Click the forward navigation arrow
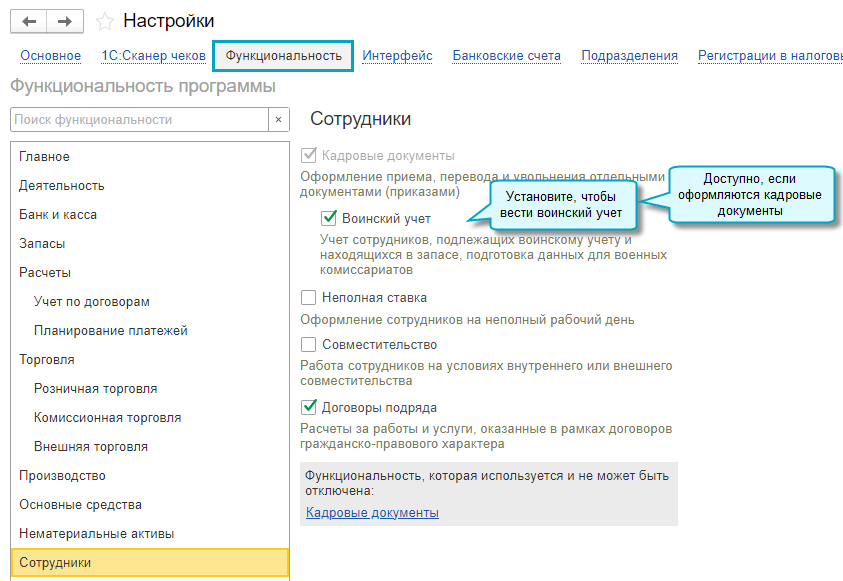The height and width of the screenshot is (581, 843). [x=65, y=21]
